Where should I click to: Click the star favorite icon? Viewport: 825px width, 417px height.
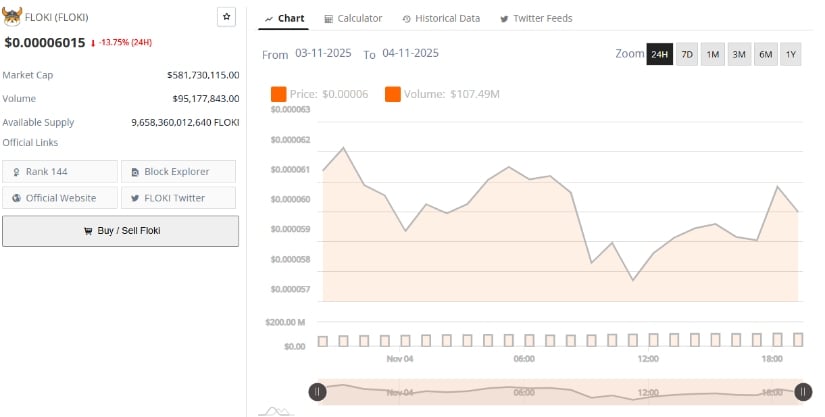coord(227,17)
